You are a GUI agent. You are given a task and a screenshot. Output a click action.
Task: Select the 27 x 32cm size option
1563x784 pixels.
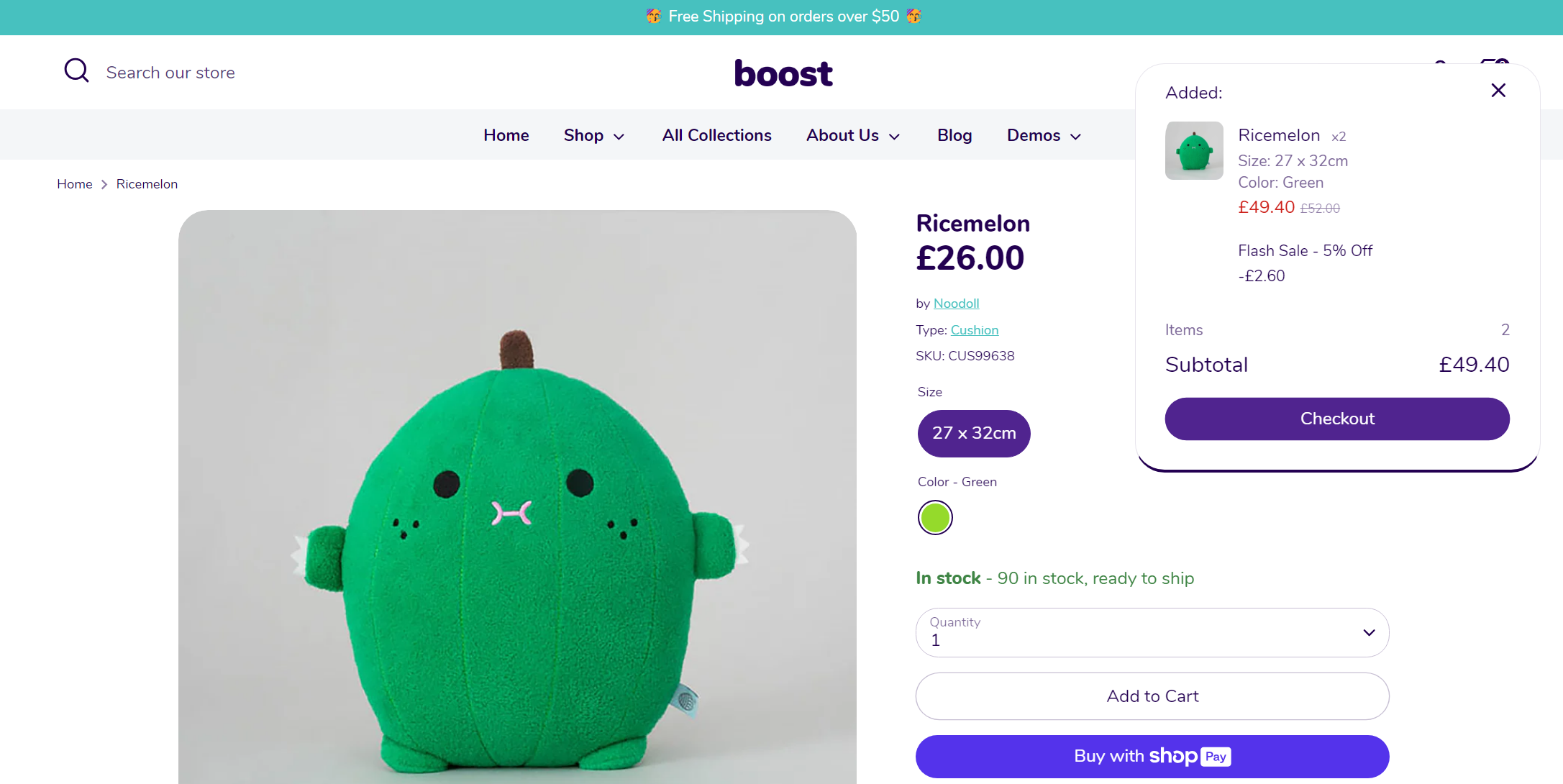(974, 433)
